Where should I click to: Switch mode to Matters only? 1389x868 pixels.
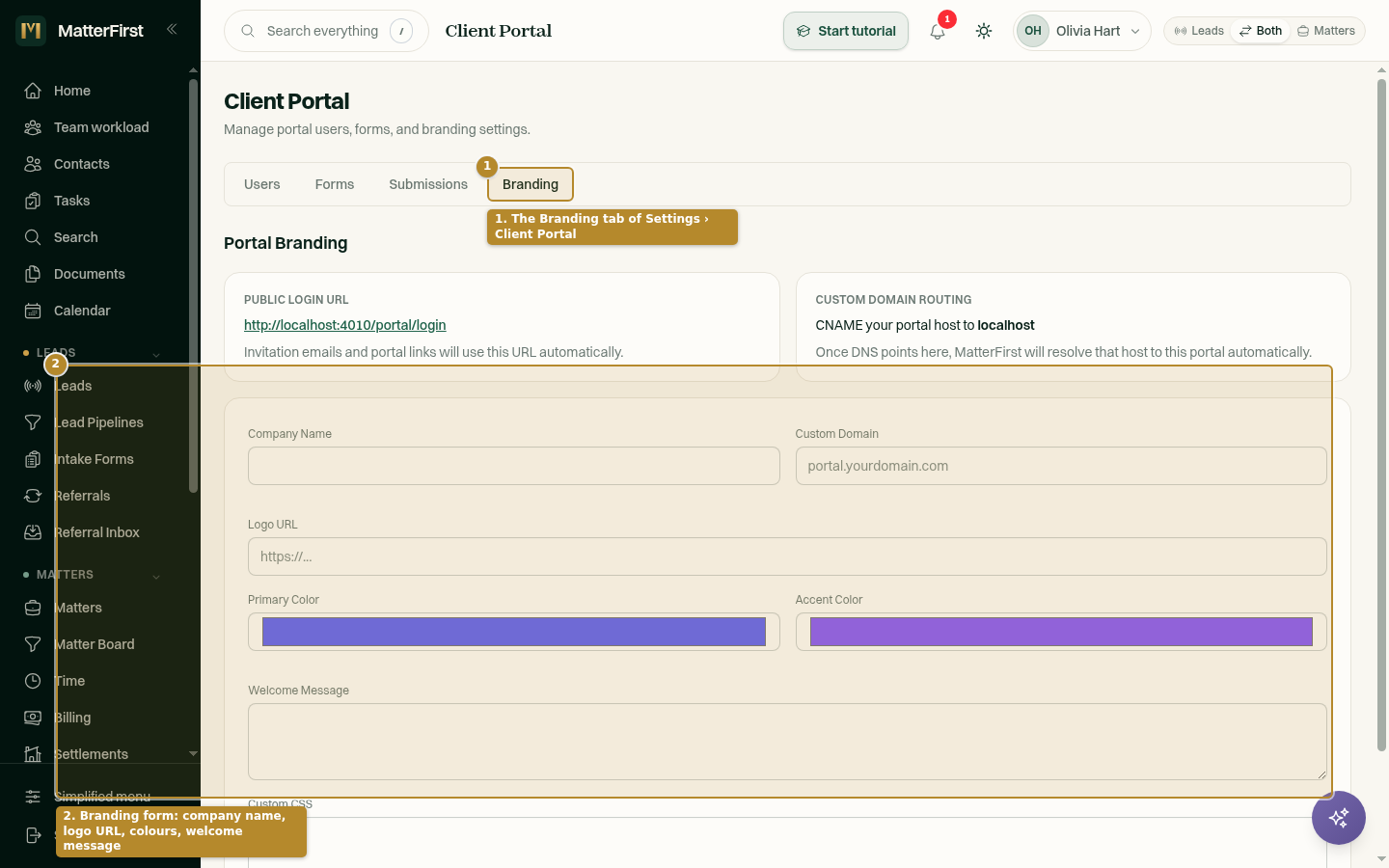pyautogui.click(x=1326, y=31)
